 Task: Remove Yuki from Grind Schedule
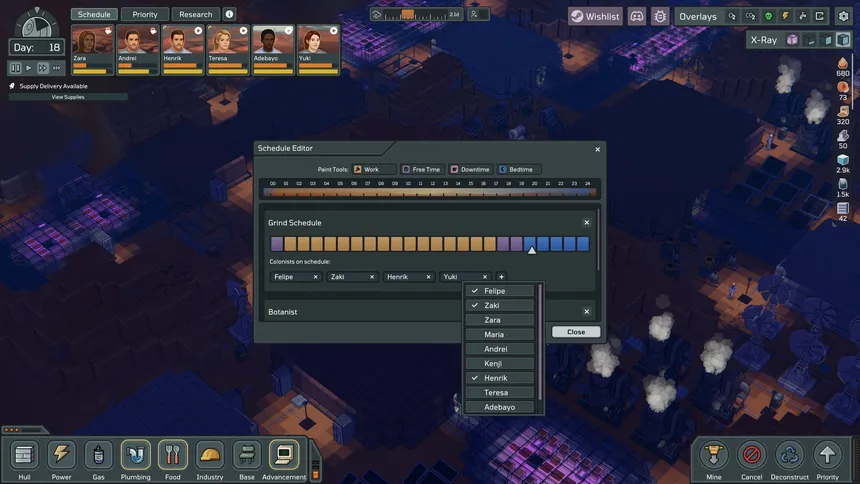485,277
